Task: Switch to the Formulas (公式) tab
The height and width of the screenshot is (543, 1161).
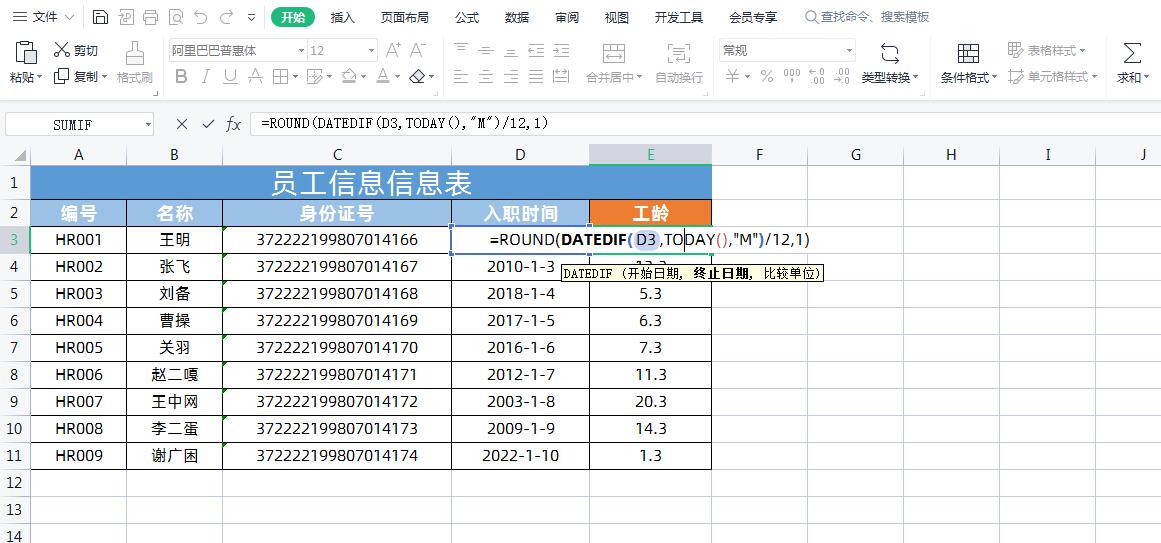Action: pos(466,17)
